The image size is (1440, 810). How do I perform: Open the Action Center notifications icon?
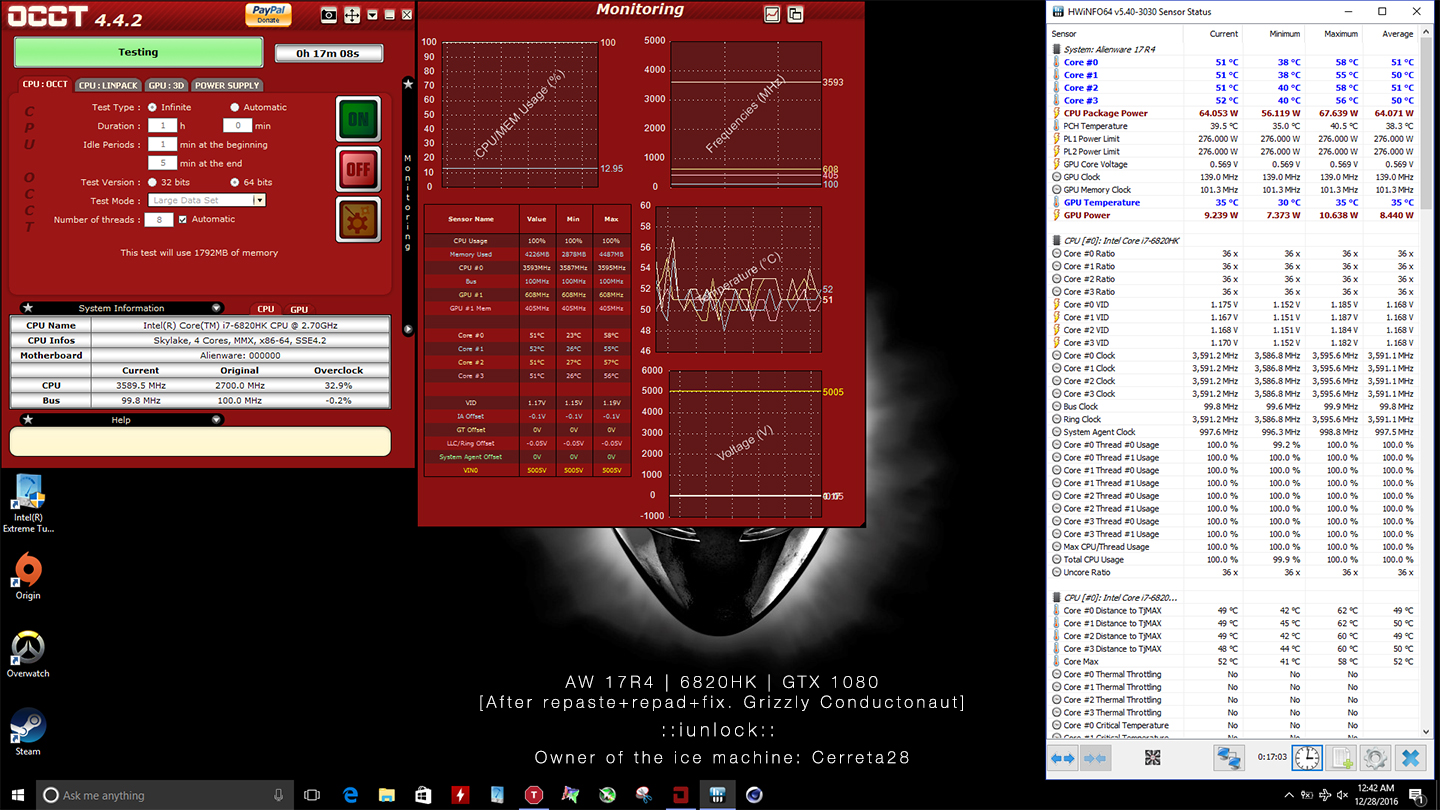[1417, 795]
